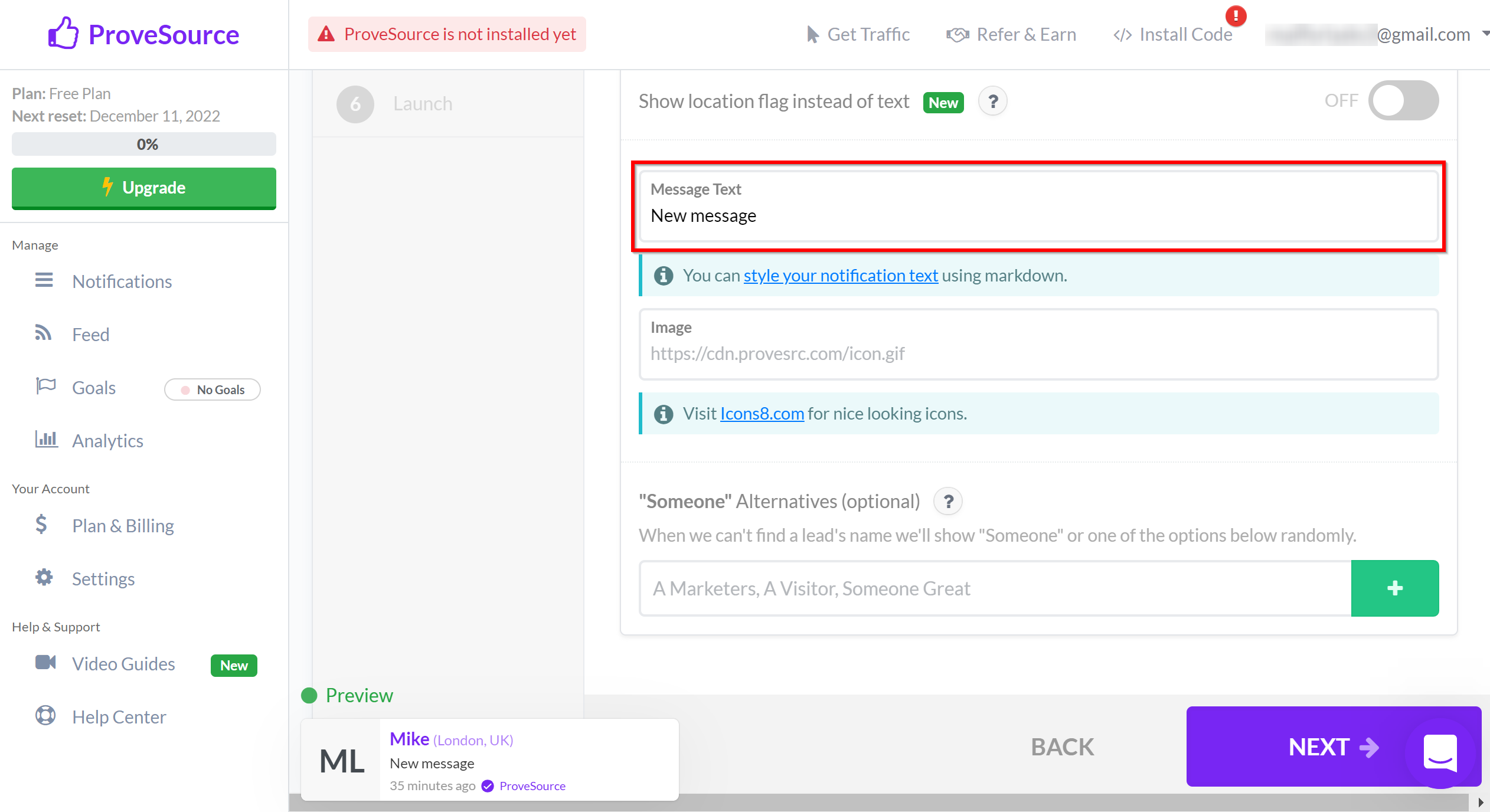Image resolution: width=1490 pixels, height=812 pixels.
Task: Click the Message Text input field
Action: (x=1039, y=207)
